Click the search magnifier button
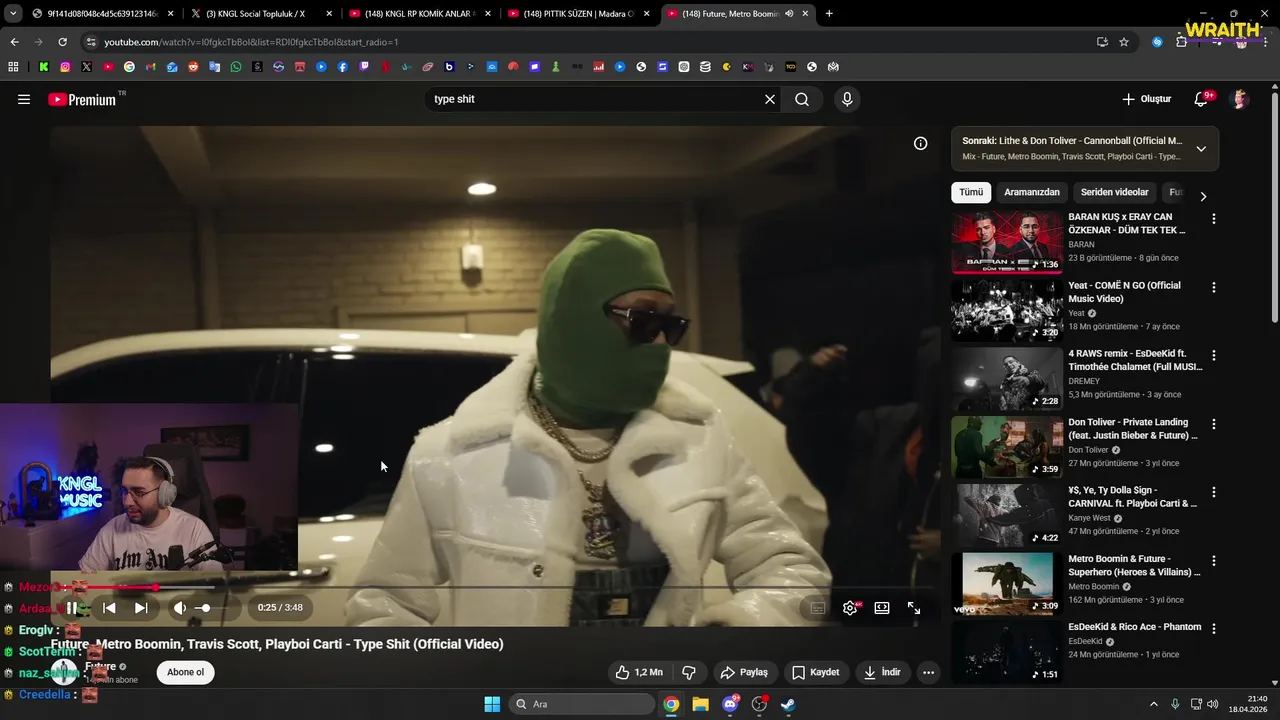The width and height of the screenshot is (1280, 720). point(802,99)
